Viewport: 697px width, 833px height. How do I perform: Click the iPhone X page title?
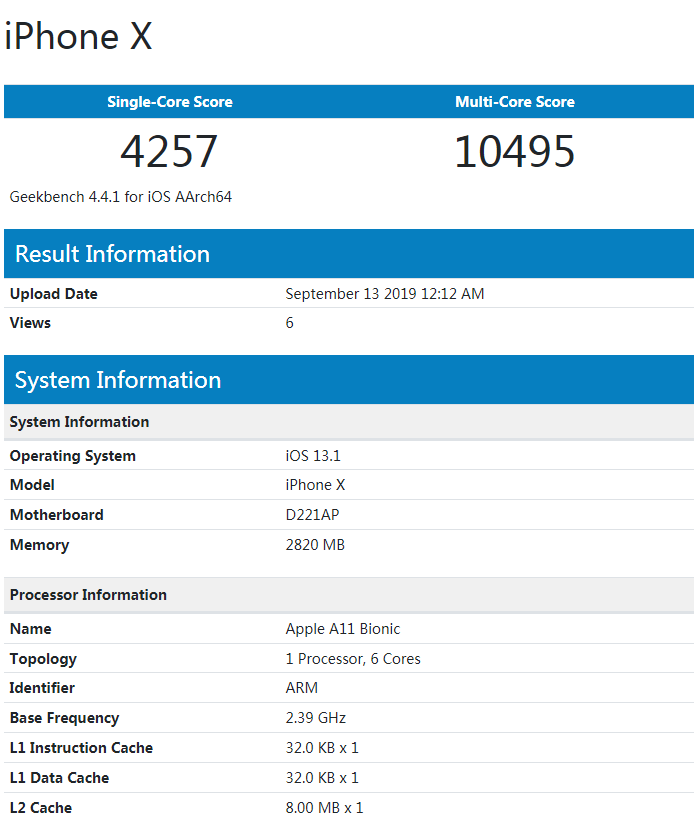pyautogui.click(x=79, y=37)
